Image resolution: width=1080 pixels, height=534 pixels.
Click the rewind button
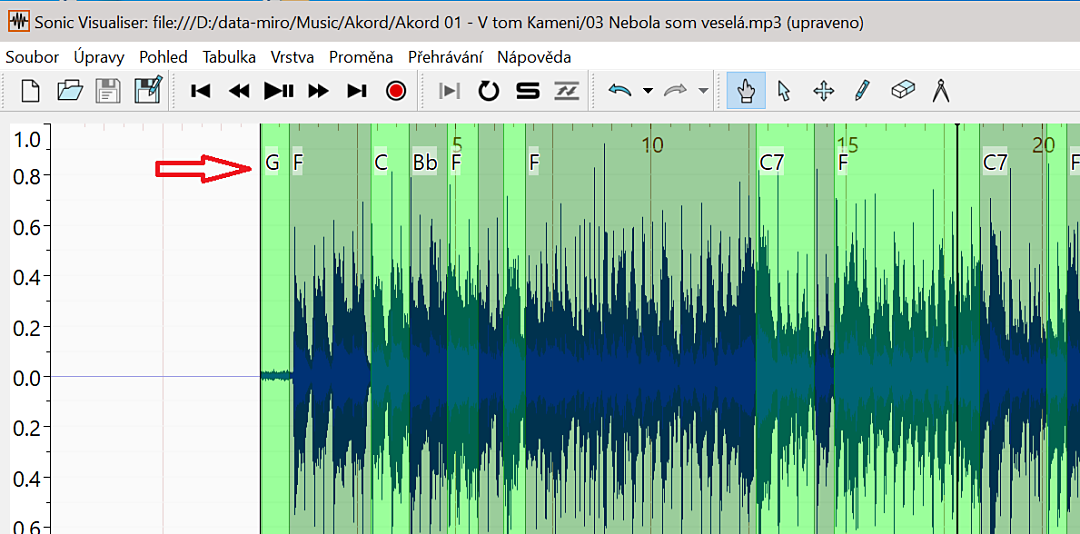(x=239, y=91)
